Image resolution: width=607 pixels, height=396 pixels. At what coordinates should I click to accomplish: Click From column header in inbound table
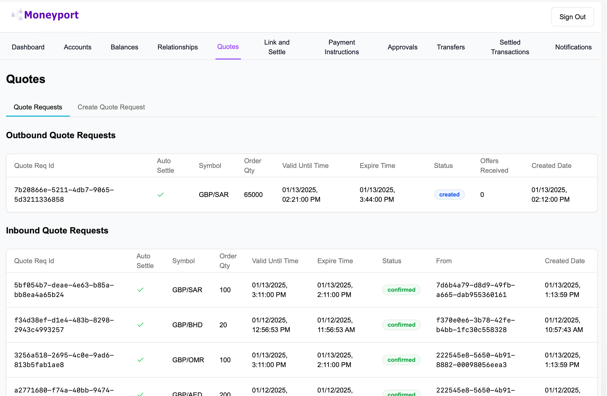coord(444,261)
